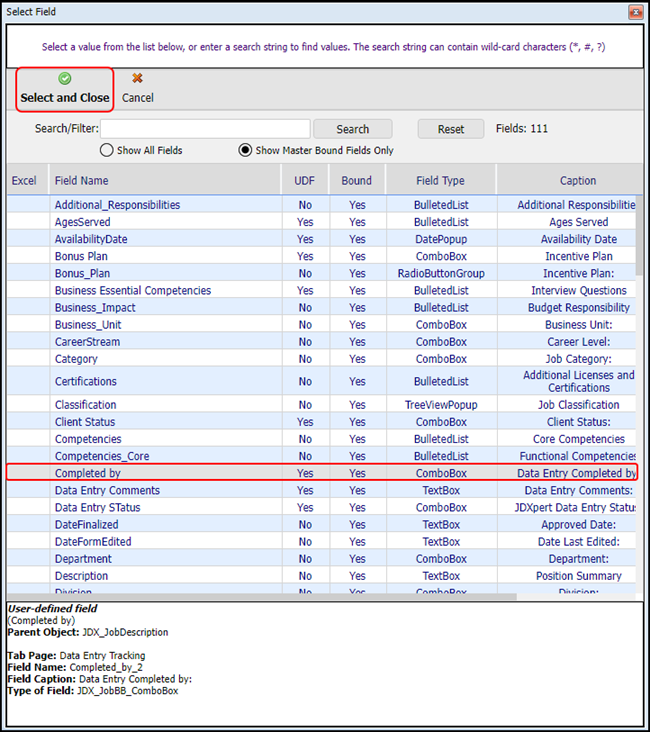Select the AvailabilityDate field row
This screenshot has width=650, height=732.
click(x=321, y=239)
